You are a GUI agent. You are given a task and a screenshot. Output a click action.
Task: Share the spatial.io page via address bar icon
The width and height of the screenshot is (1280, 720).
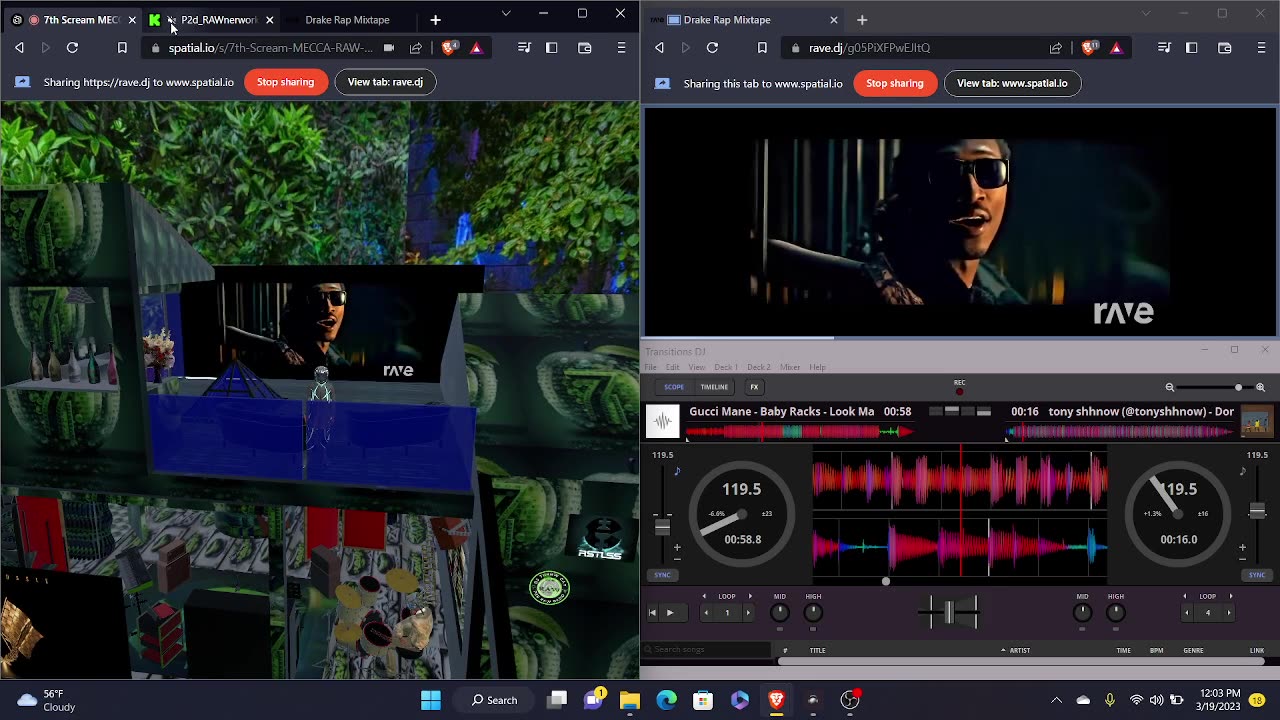coord(416,47)
